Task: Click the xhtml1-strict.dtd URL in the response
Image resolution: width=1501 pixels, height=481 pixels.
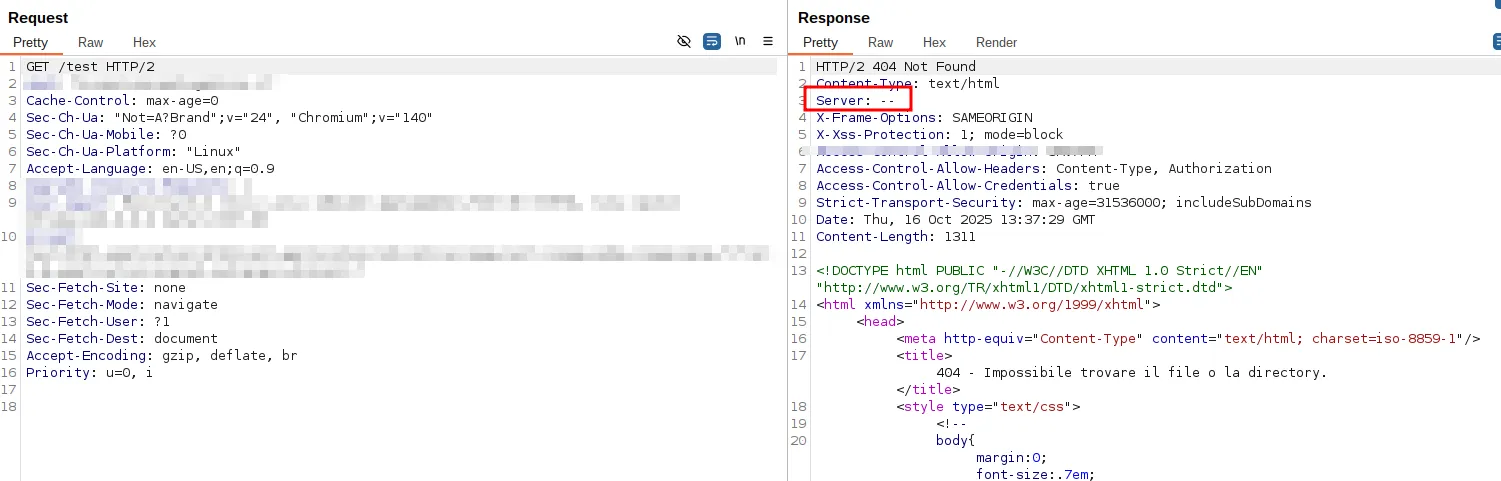Action: coord(1024,287)
